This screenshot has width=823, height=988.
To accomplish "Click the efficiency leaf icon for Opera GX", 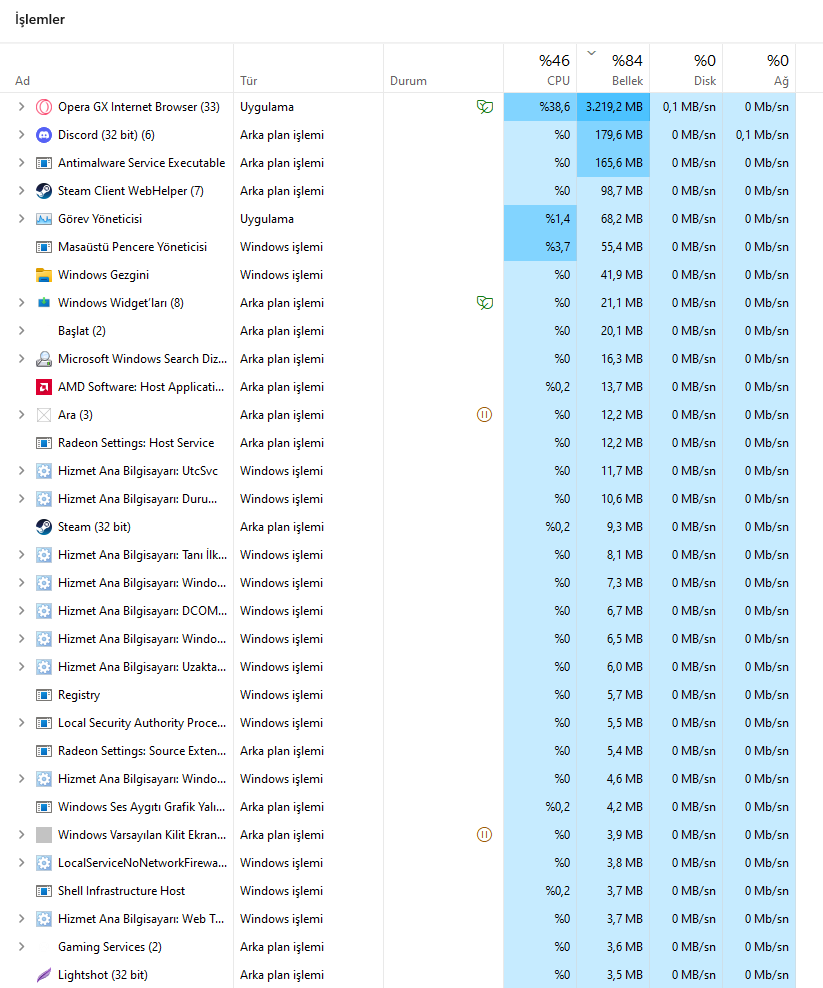I will pyautogui.click(x=485, y=107).
